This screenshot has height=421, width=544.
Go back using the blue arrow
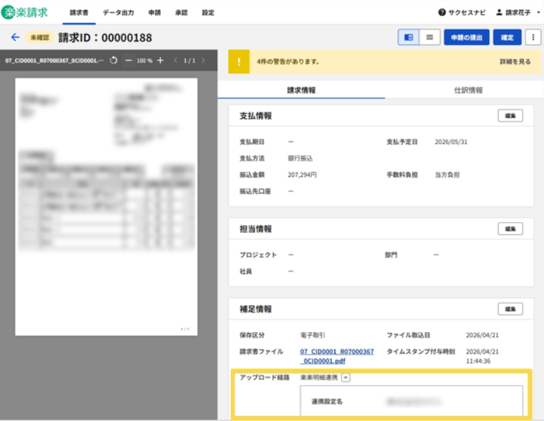tap(15, 37)
